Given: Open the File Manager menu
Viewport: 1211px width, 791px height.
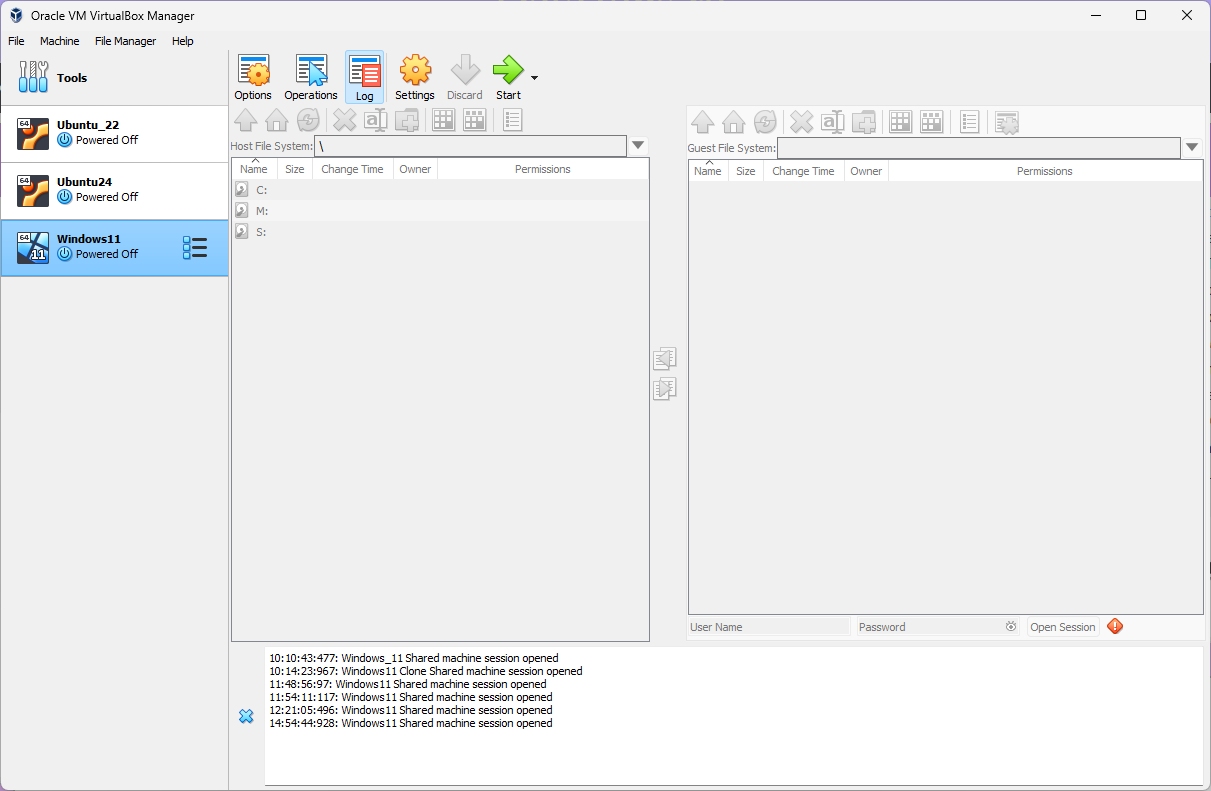Looking at the screenshot, I should 126,41.
